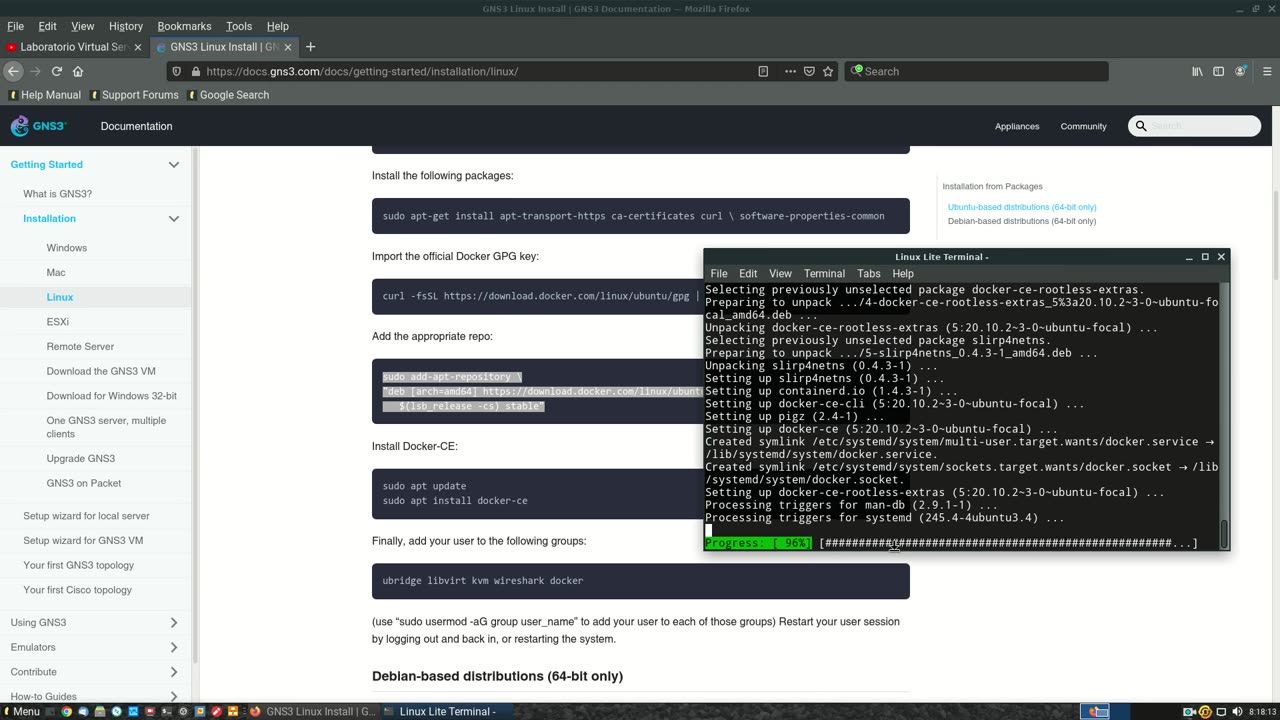
Task: Open a new Firefox tab with plus
Action: pos(310,47)
